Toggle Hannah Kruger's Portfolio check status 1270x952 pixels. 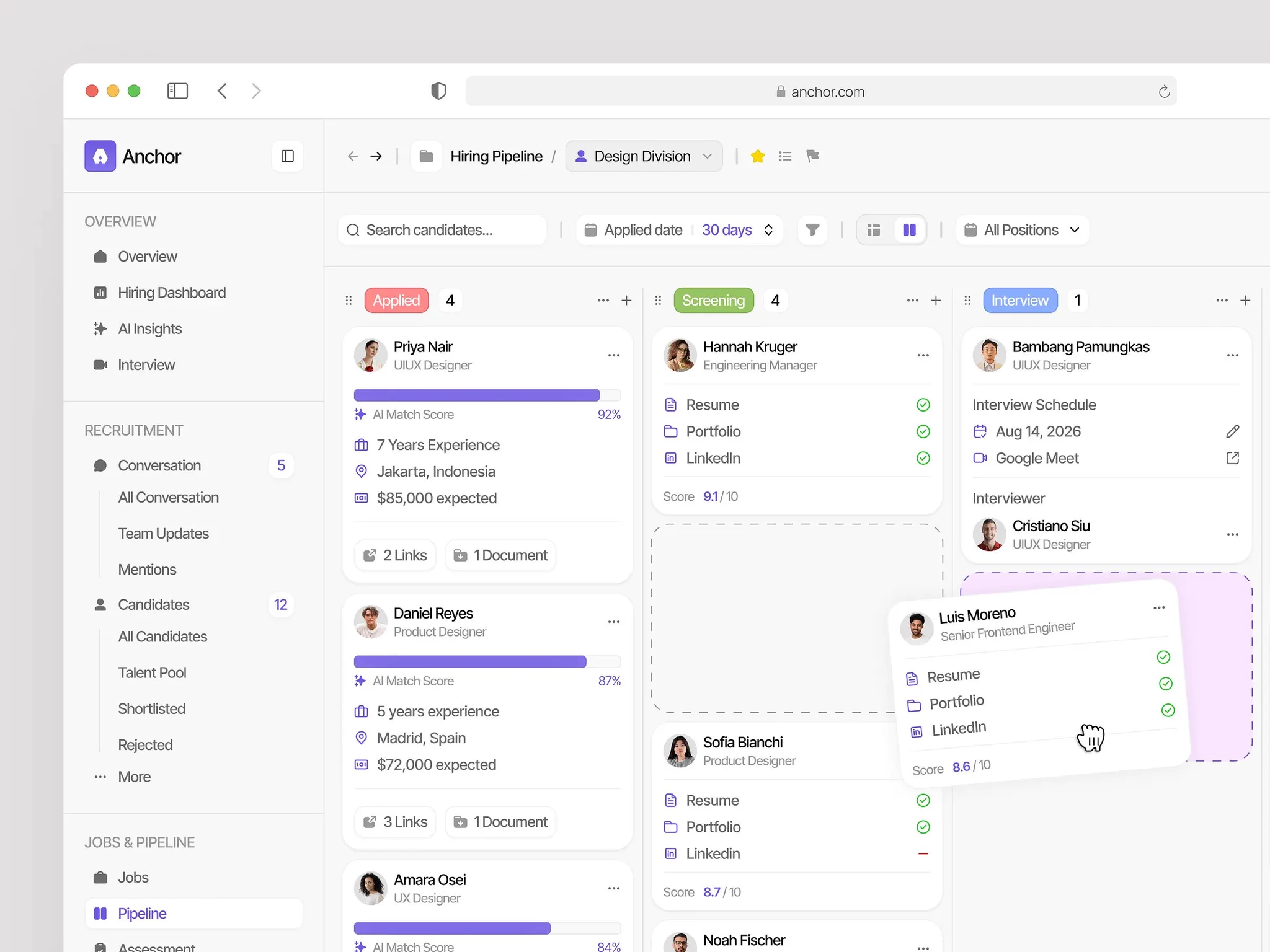point(923,431)
